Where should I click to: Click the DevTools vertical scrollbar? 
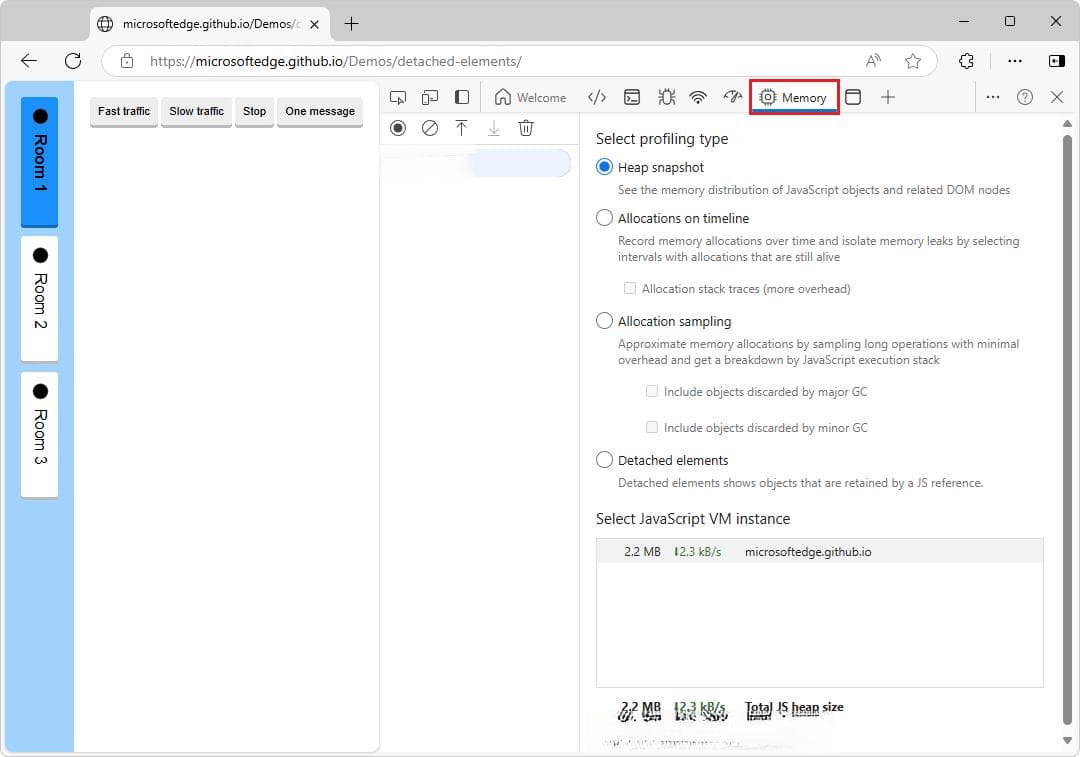coord(1067,431)
